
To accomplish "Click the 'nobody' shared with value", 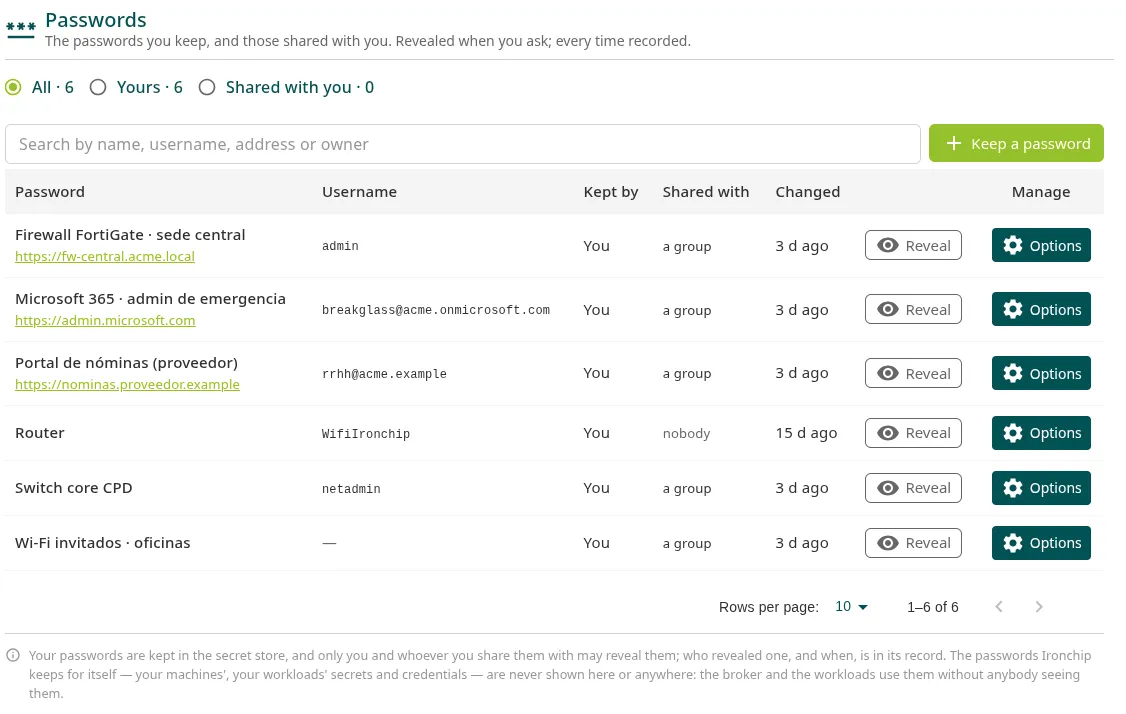I will [686, 434].
